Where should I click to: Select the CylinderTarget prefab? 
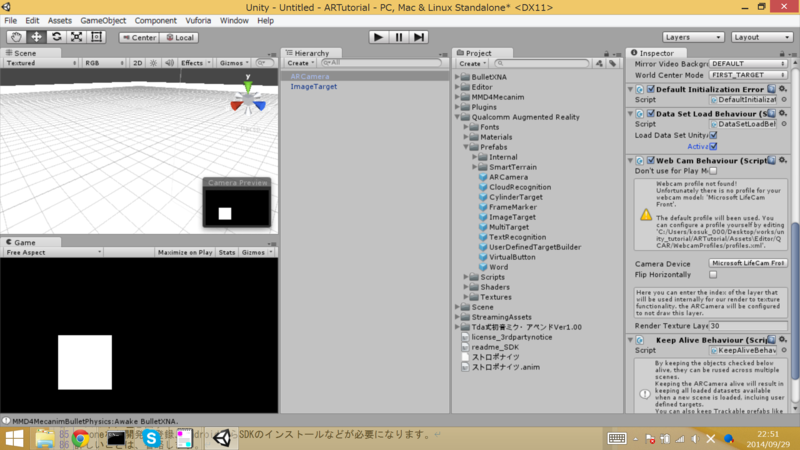(516, 197)
